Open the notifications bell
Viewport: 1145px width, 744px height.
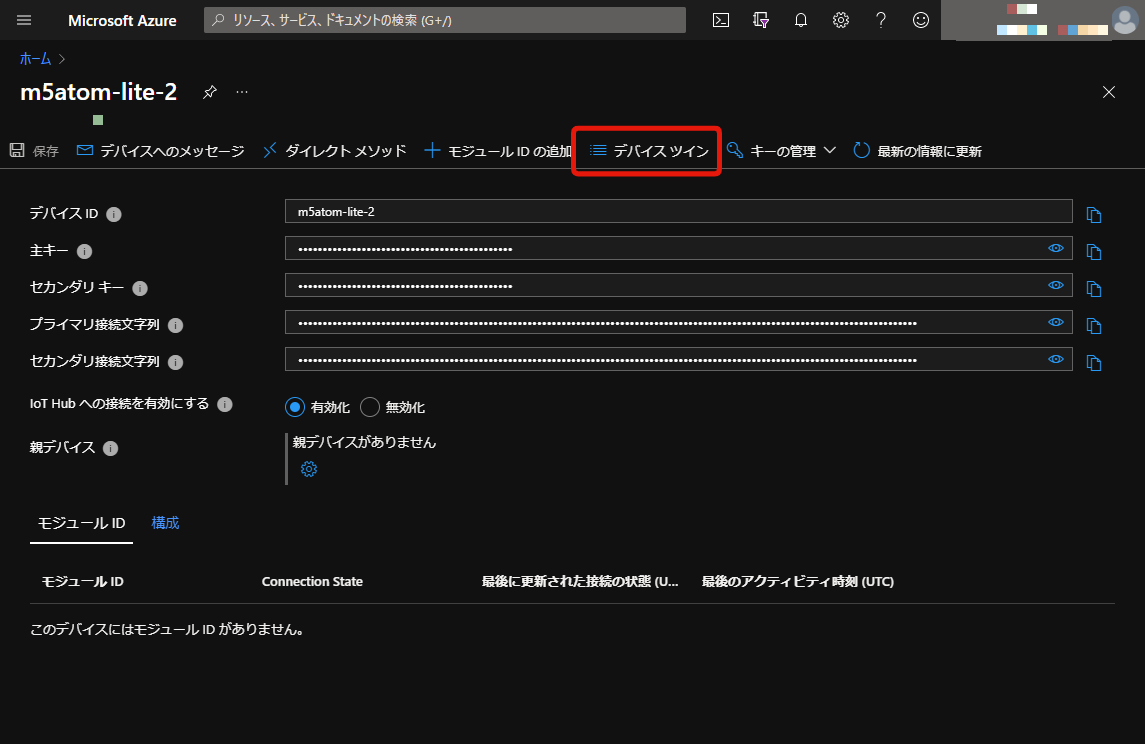click(x=801, y=20)
